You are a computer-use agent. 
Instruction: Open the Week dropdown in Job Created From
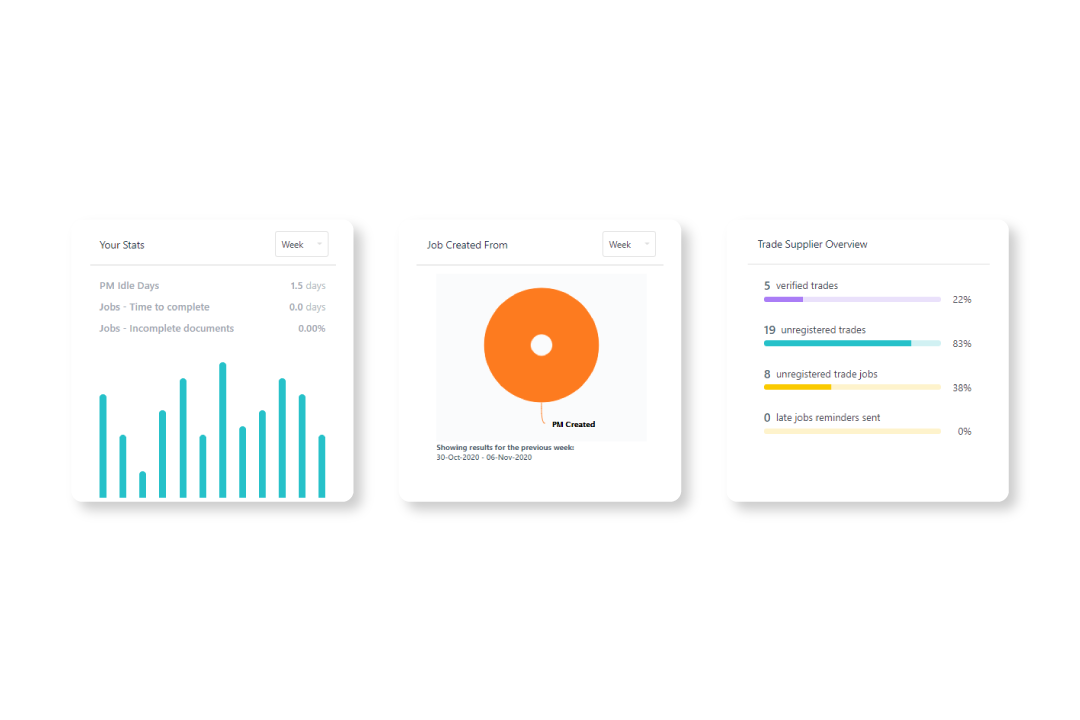(x=629, y=245)
